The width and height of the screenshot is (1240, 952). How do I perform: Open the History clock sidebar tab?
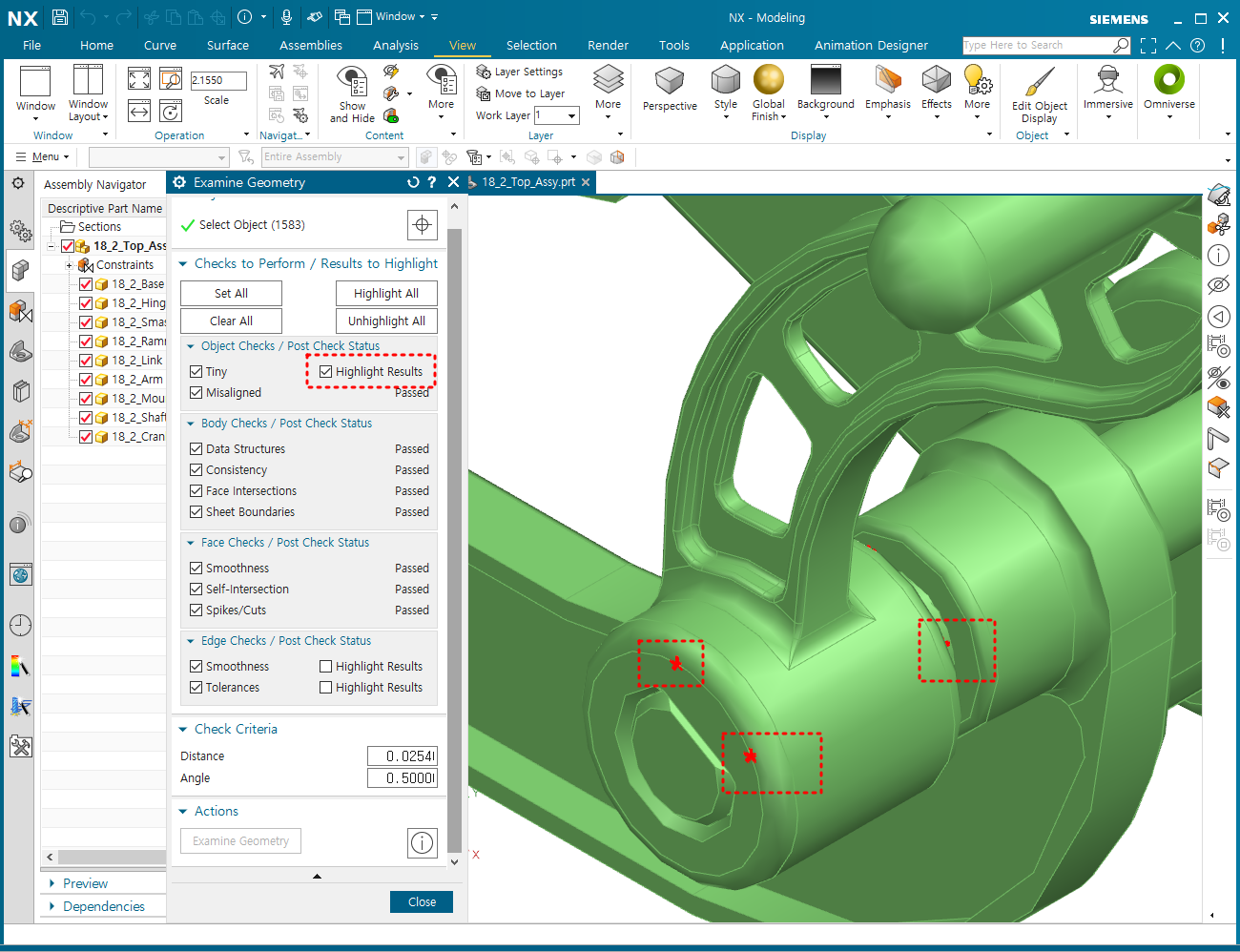(x=21, y=625)
